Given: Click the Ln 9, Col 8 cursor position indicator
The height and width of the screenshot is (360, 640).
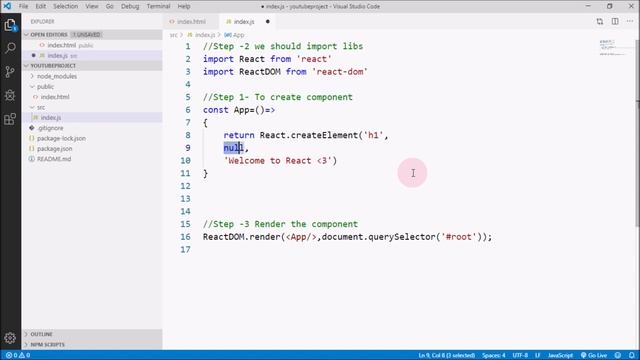Looking at the screenshot, I should 447,355.
